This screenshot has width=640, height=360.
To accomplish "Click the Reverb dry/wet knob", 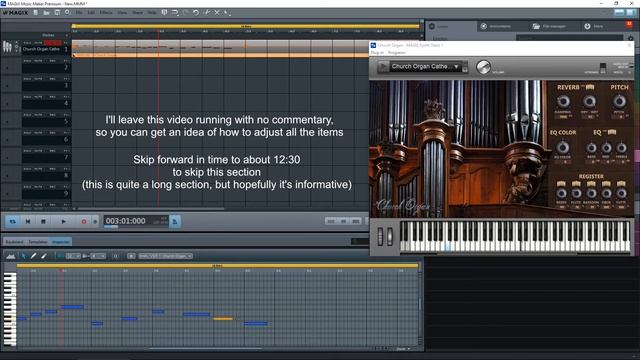I will 589,101.
